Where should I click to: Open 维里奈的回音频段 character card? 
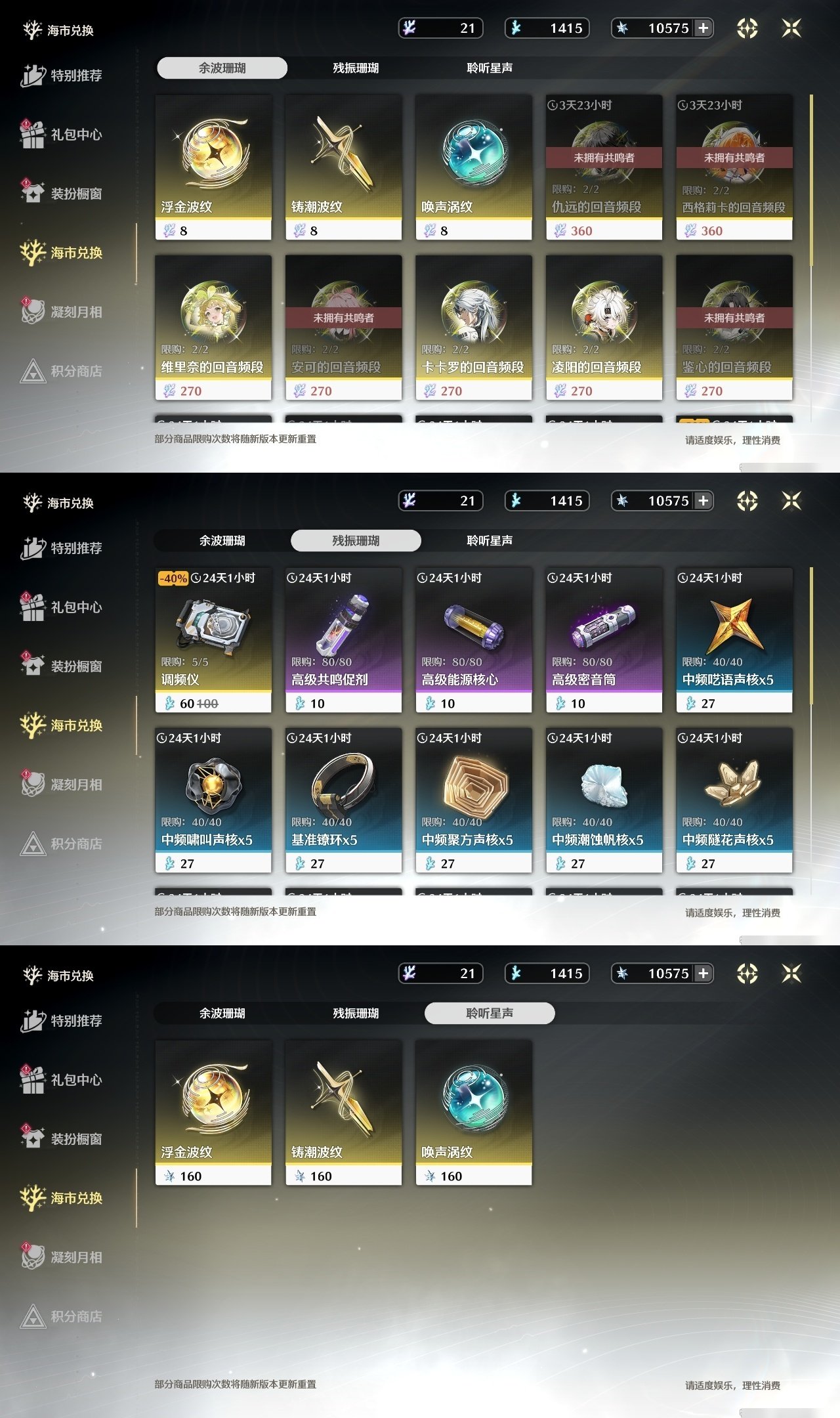click(x=213, y=328)
